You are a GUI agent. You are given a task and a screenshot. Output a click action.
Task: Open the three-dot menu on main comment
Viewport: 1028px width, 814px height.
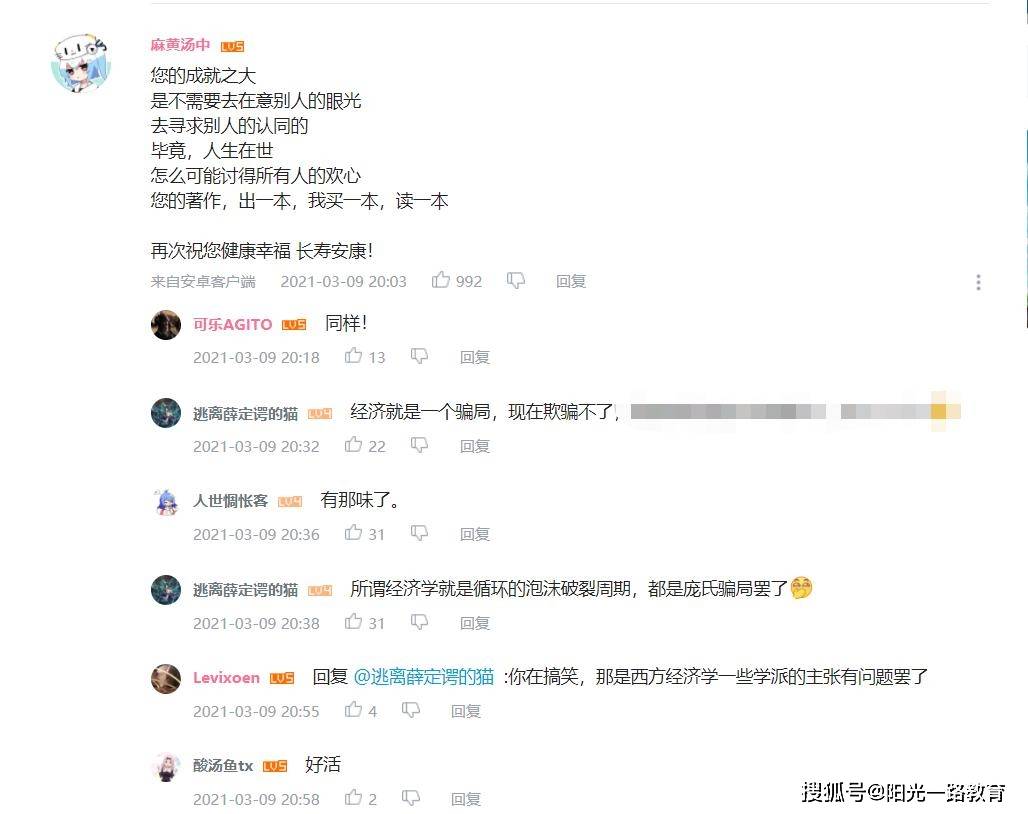[978, 282]
